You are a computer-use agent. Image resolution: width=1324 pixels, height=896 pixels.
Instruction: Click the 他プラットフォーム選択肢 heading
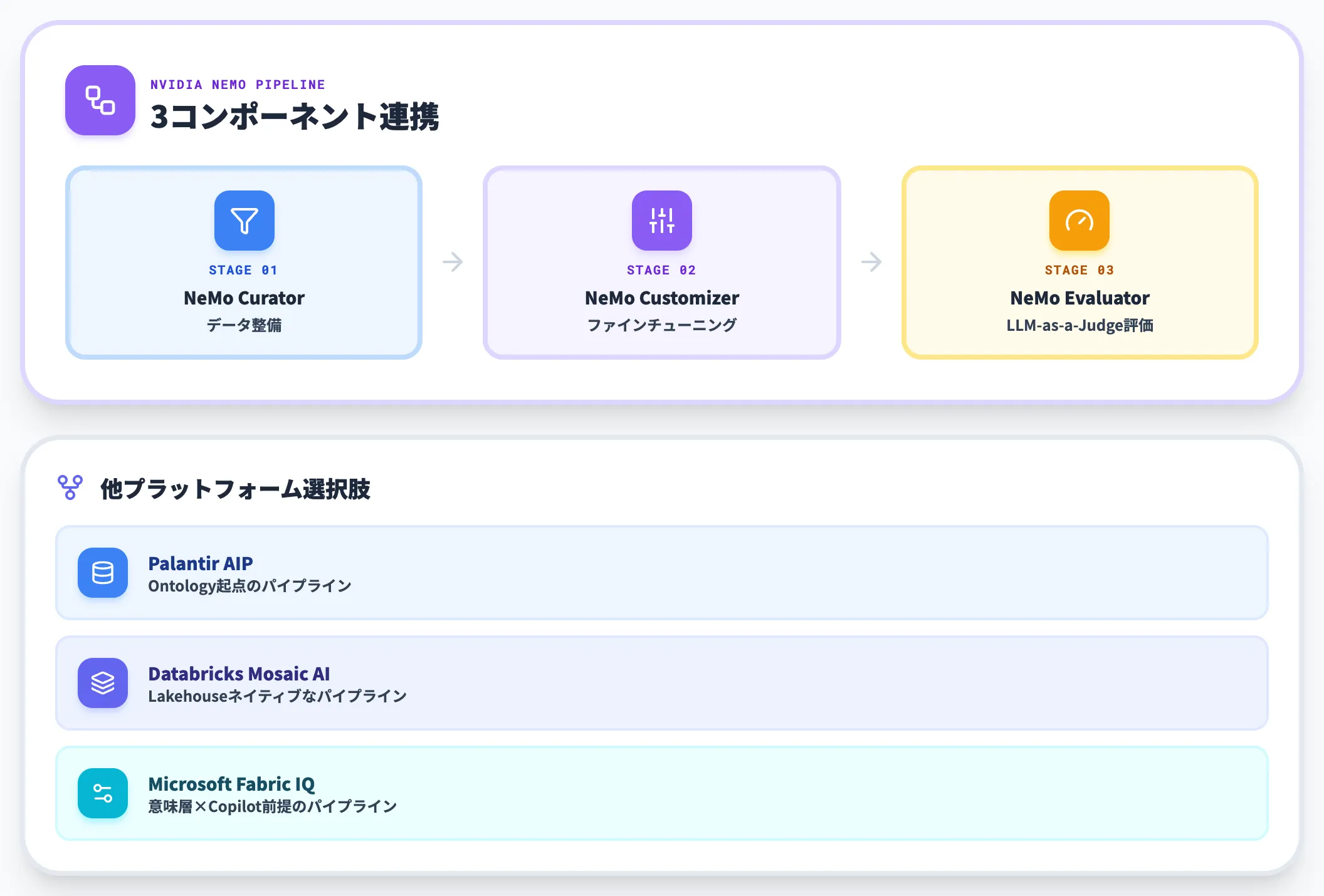(235, 489)
